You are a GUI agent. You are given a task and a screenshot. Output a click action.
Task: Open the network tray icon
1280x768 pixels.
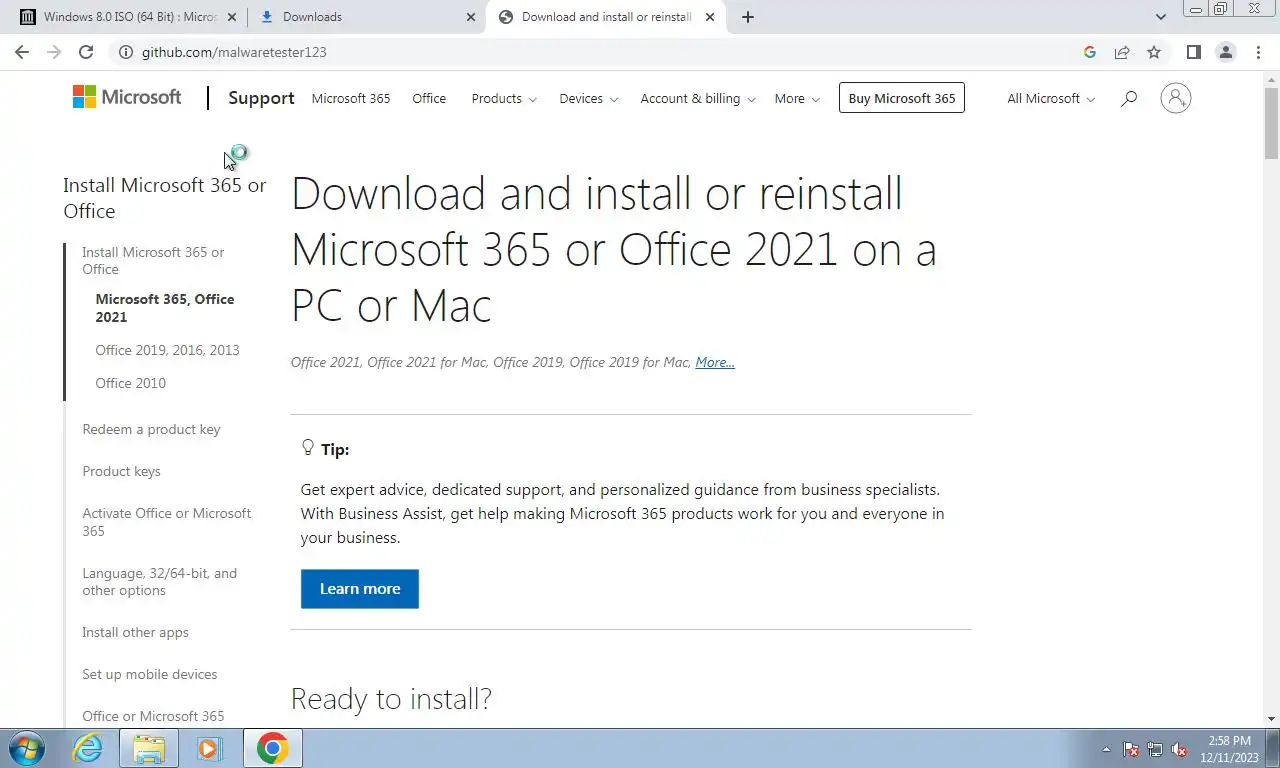coord(1155,749)
